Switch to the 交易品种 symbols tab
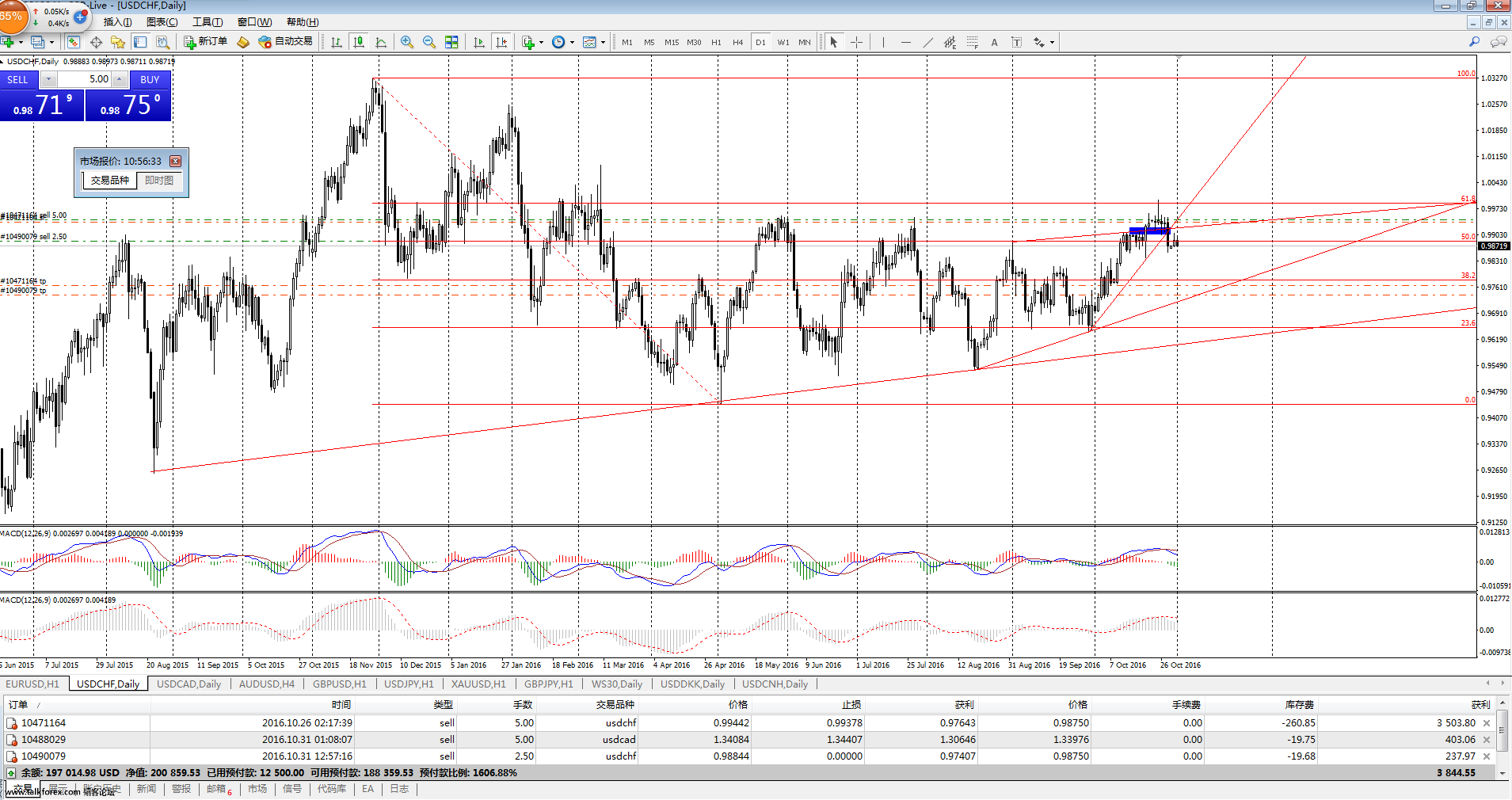Image resolution: width=1512 pixels, height=800 pixels. [109, 181]
